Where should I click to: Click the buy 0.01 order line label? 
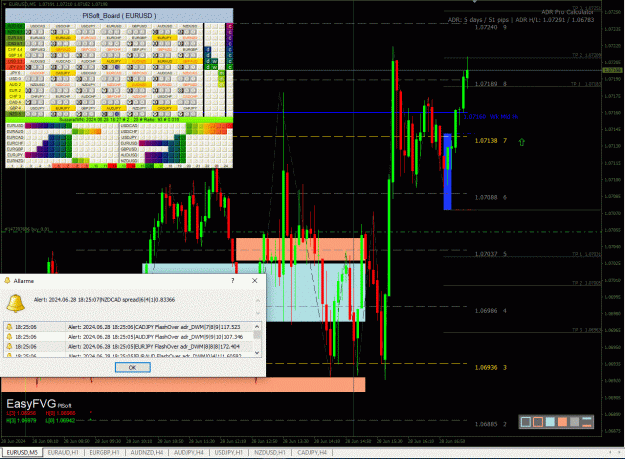pos(26,229)
